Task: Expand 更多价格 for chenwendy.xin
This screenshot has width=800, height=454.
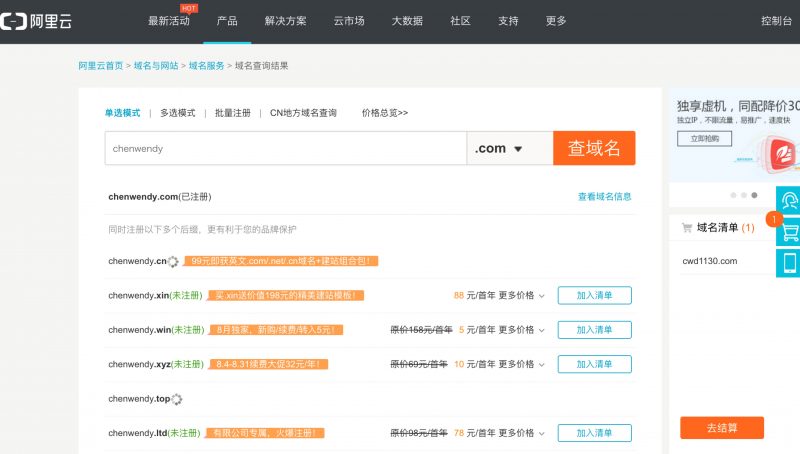Action: [x=521, y=295]
